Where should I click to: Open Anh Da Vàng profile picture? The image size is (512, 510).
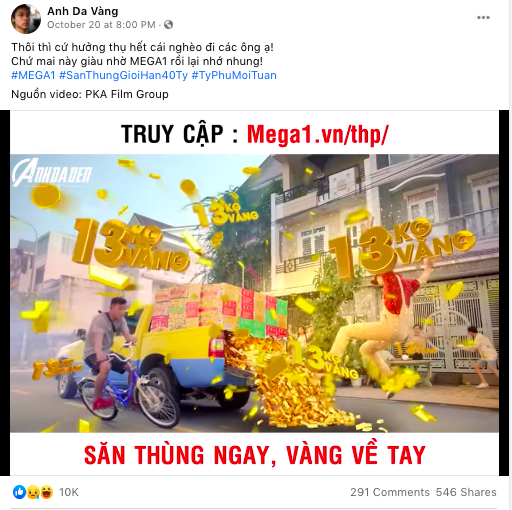tap(25, 19)
